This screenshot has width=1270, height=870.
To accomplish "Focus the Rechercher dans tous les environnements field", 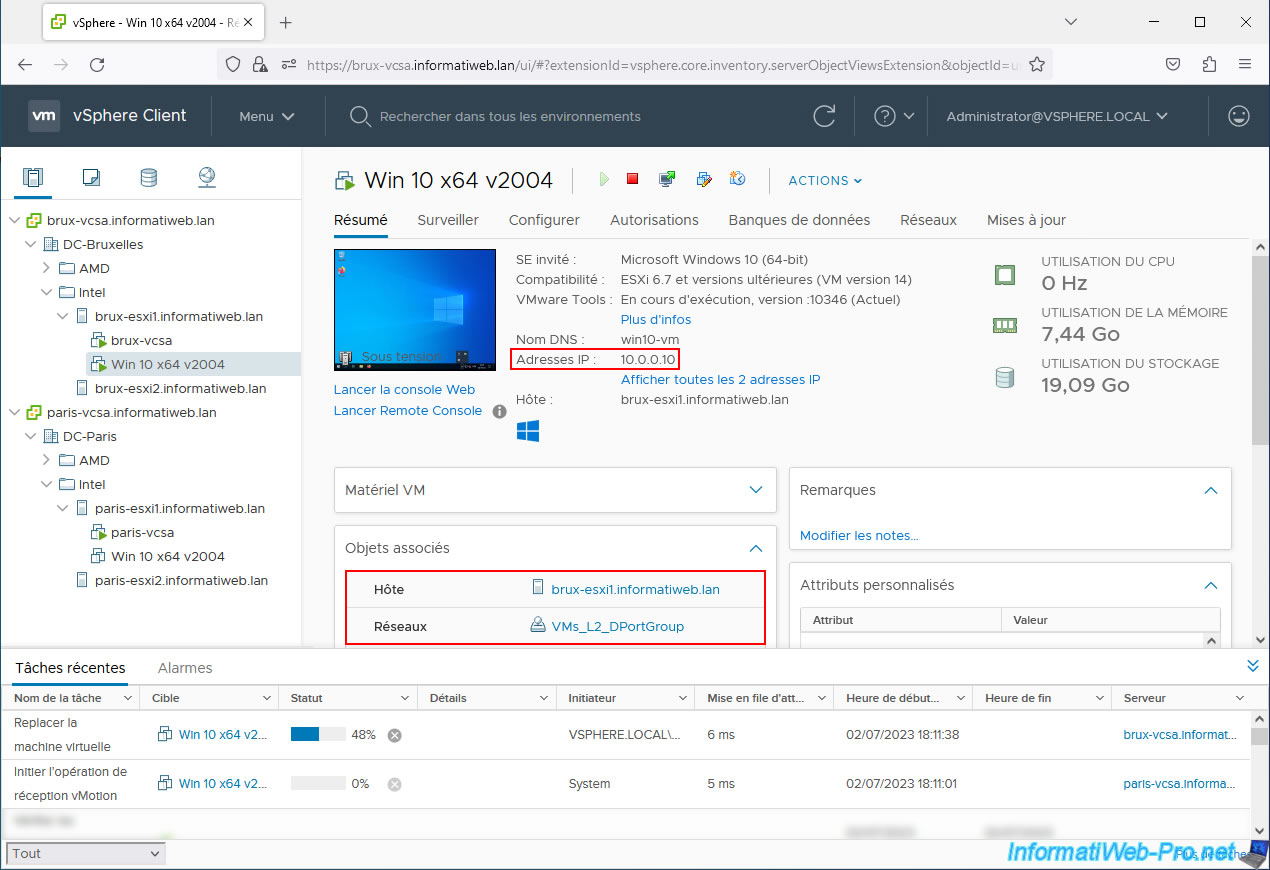I will coord(510,116).
